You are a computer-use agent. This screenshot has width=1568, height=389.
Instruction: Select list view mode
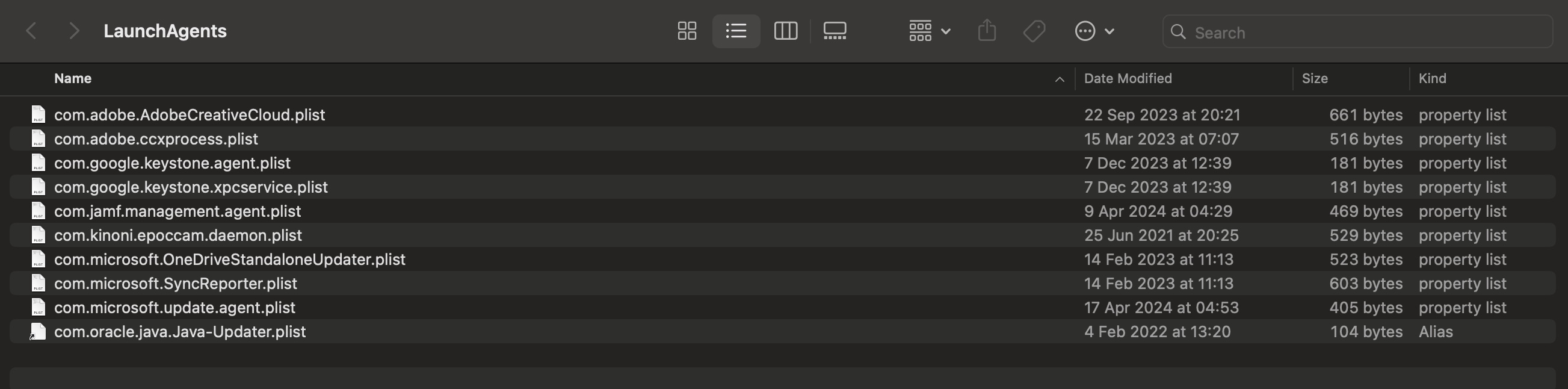(x=736, y=31)
